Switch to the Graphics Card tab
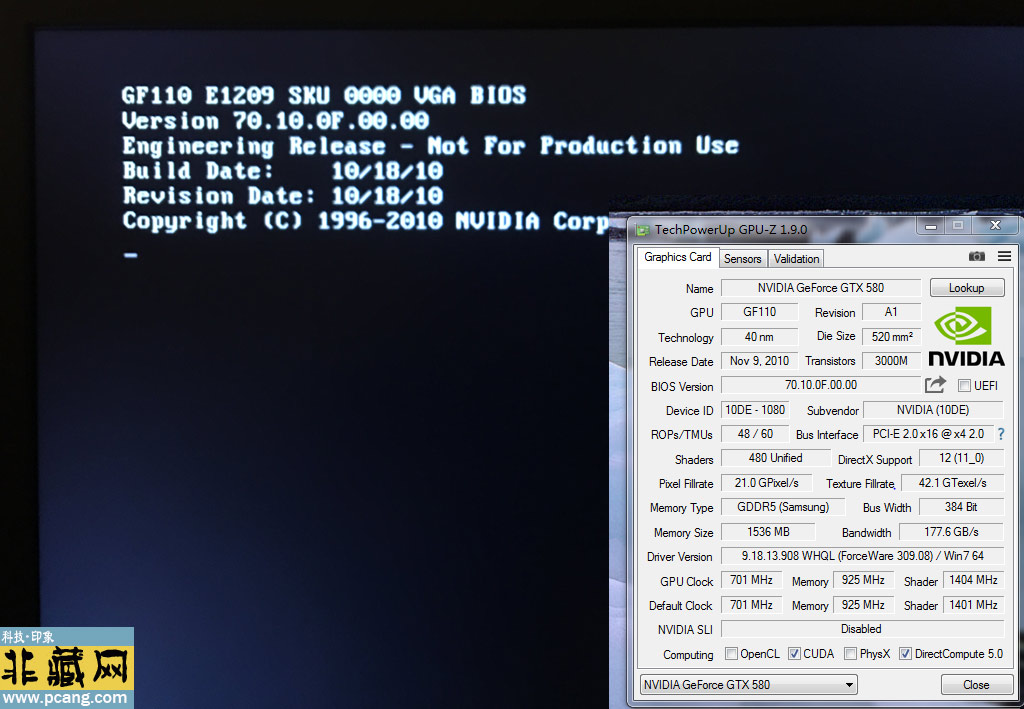This screenshot has height=709, width=1024. (678, 257)
